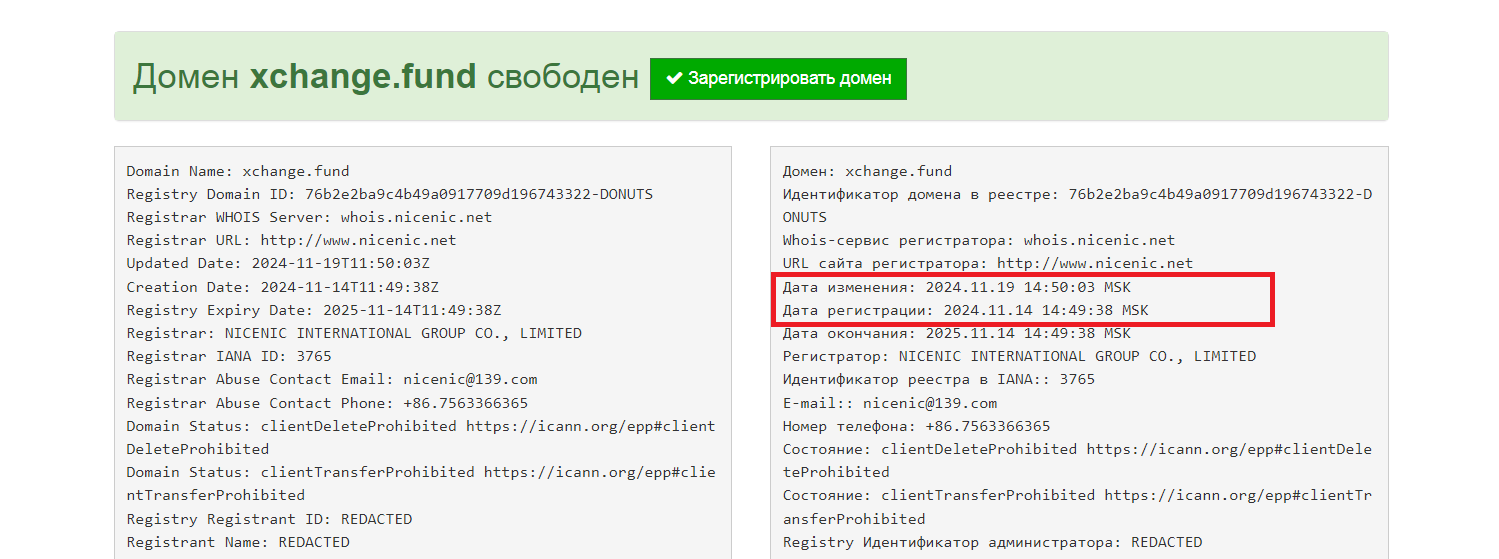1499x559 pixels.
Task: Select the line 'Creation Date: 2024-11-14T11:49:38Z'
Action: pos(282,287)
